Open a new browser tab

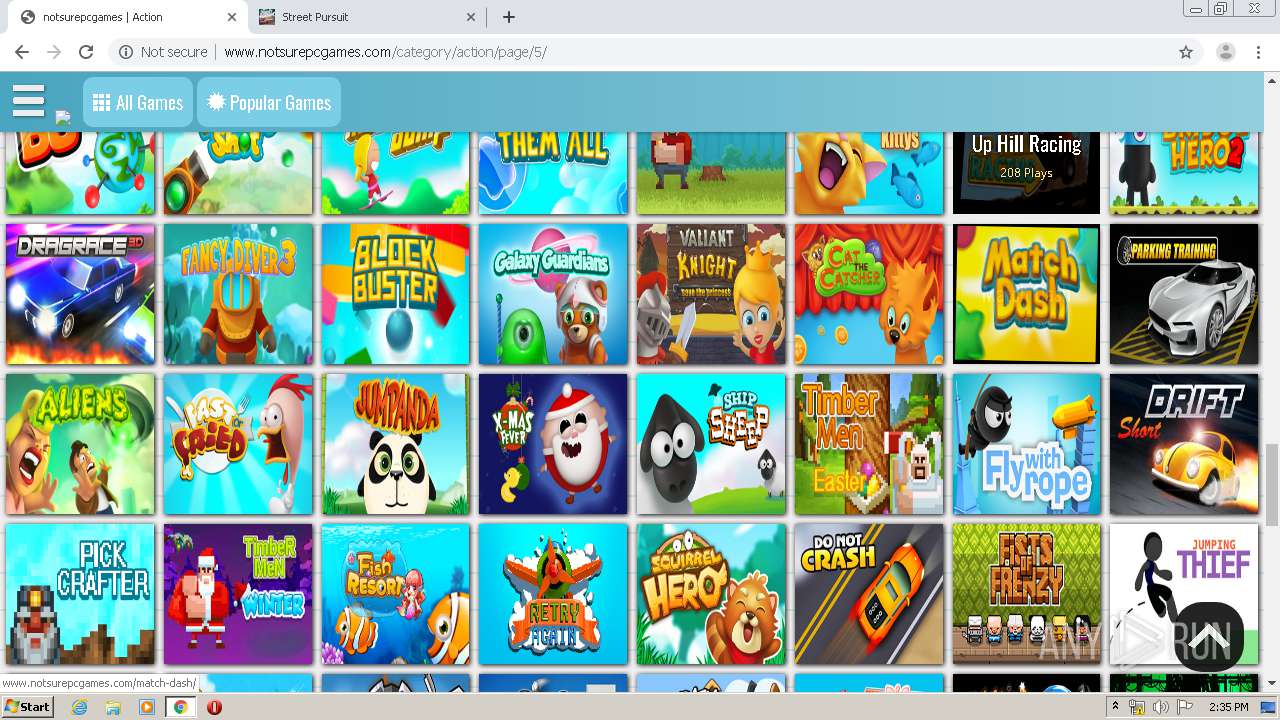[509, 17]
